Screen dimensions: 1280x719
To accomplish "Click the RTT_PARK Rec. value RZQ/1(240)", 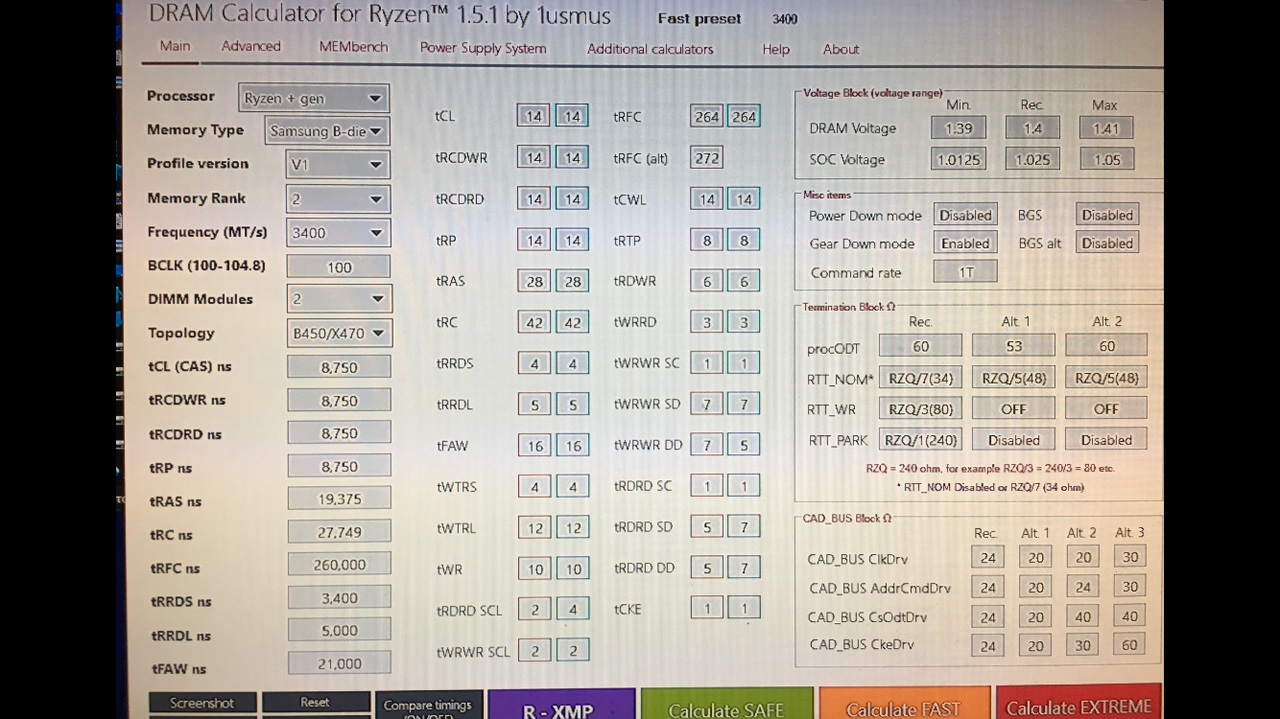I will coord(921,440).
